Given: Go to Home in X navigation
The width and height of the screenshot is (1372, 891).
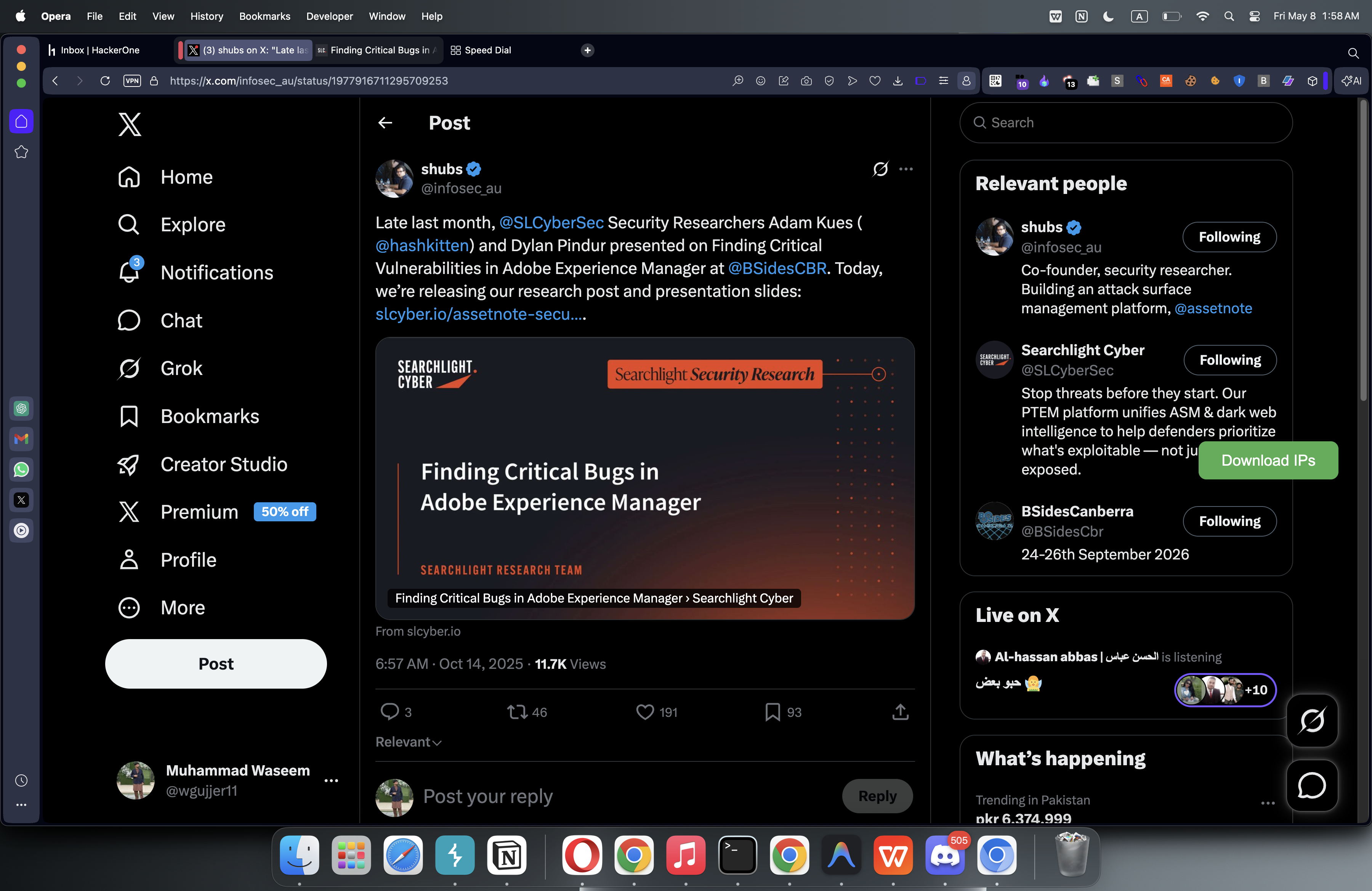Looking at the screenshot, I should [x=165, y=177].
